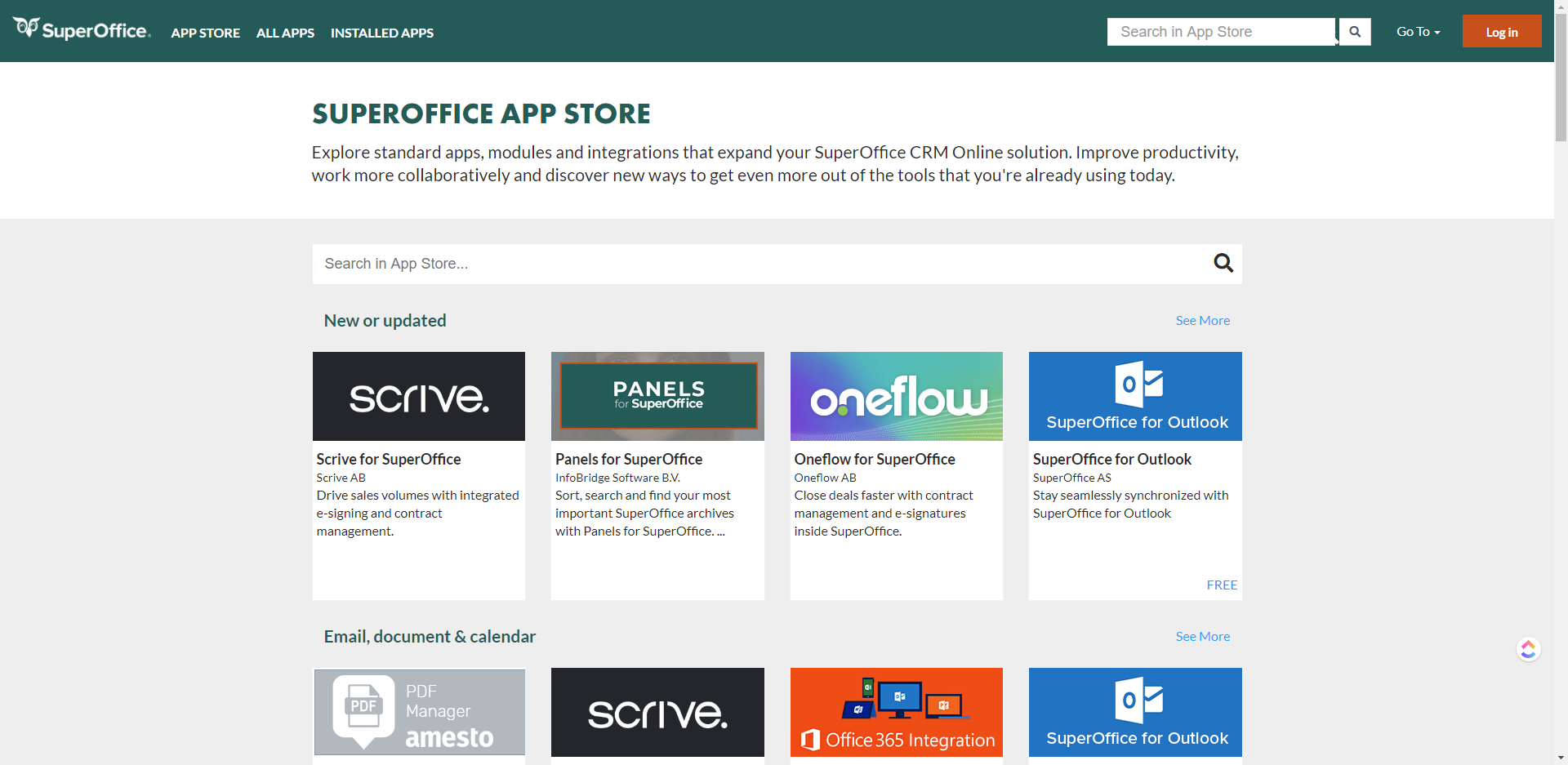Expand the Go To dropdown menu
The height and width of the screenshot is (765, 1568).
1418,32
